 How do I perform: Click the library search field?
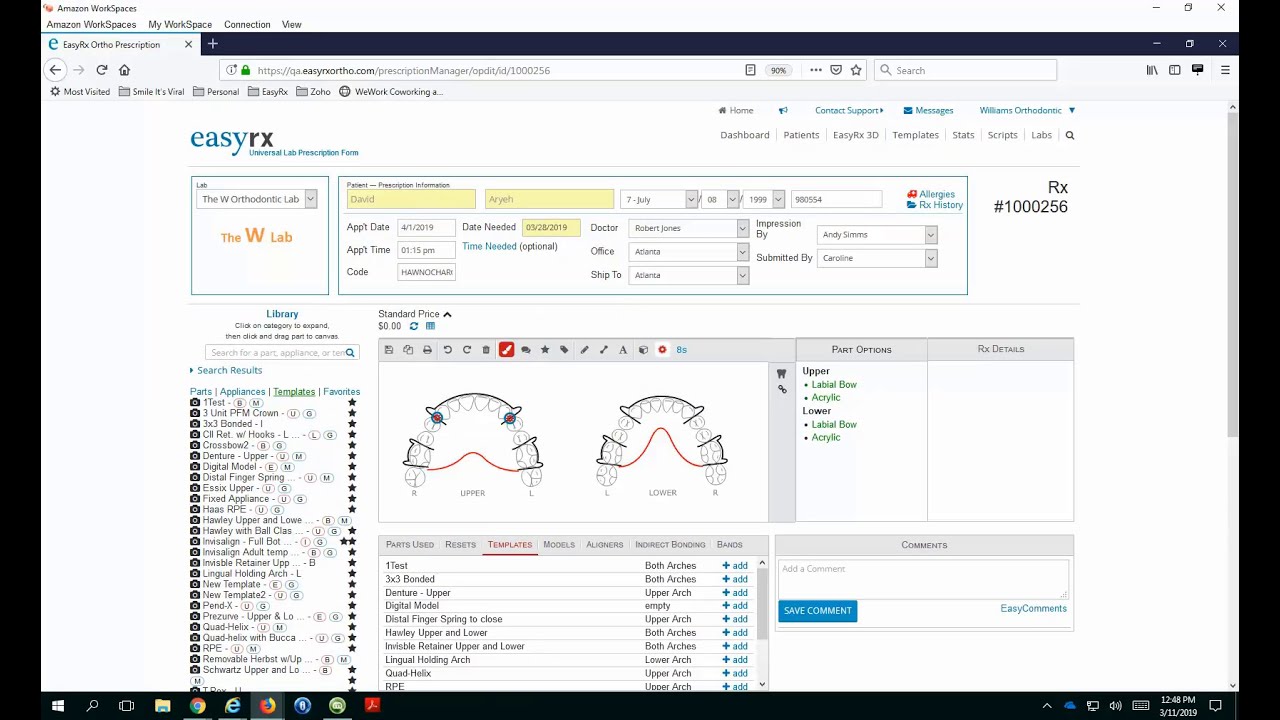(x=281, y=353)
